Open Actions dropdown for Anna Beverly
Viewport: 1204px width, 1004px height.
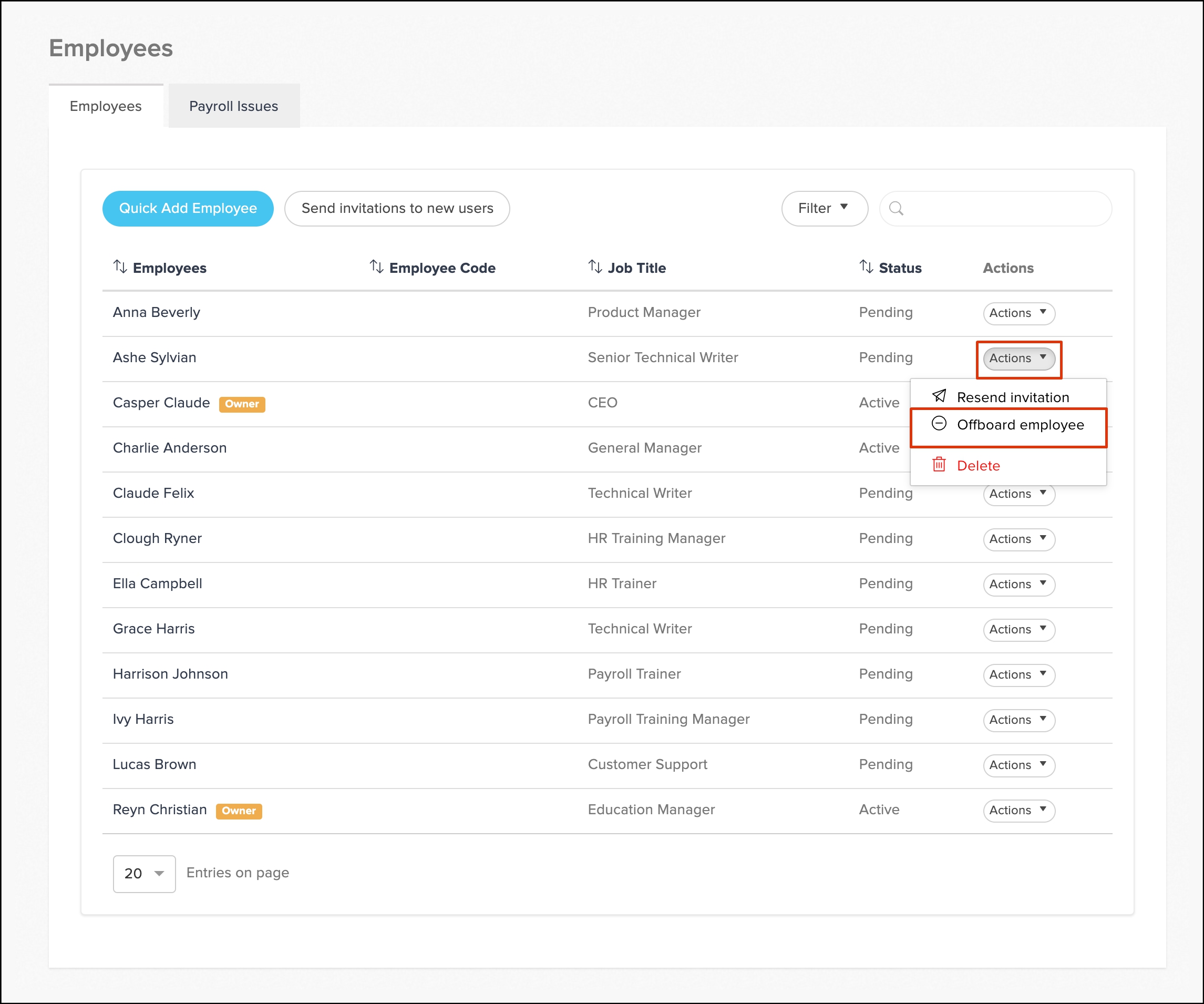tap(1019, 313)
